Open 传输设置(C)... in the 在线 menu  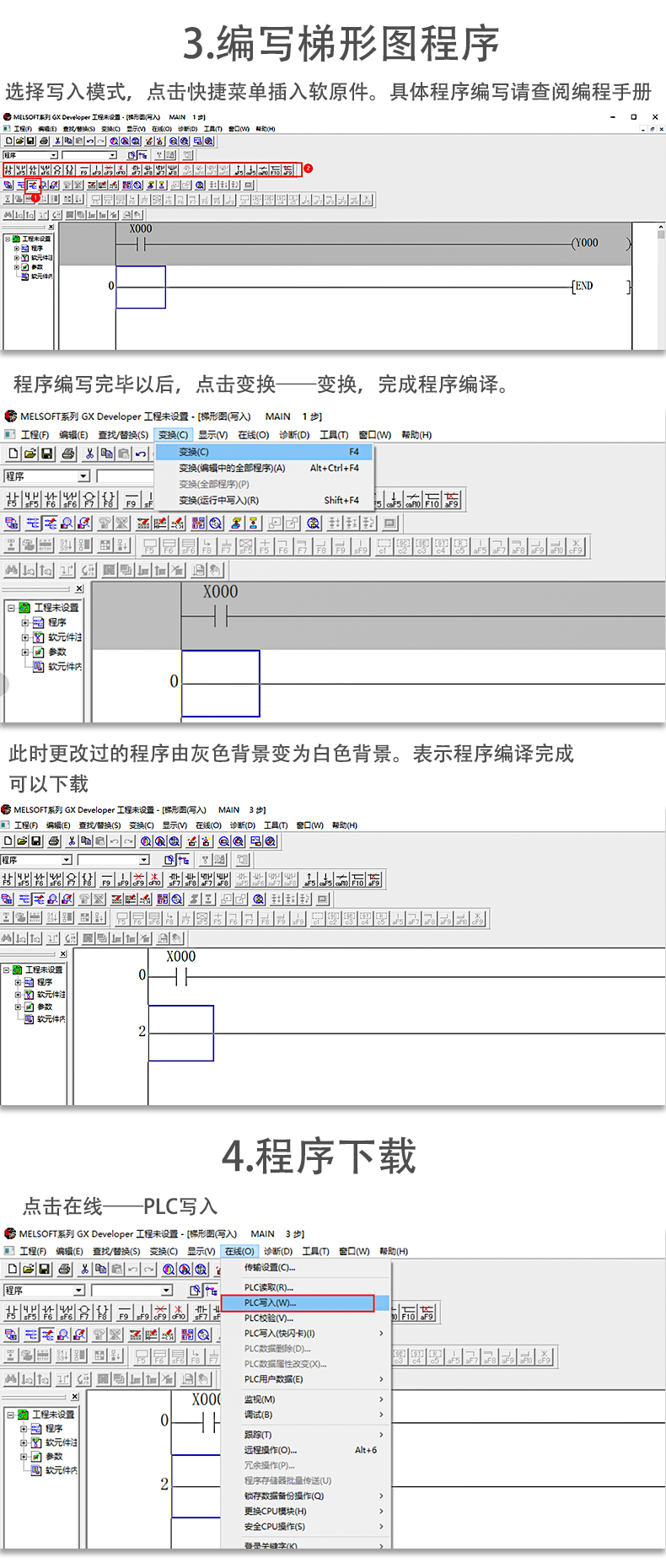pyautogui.click(x=270, y=1268)
